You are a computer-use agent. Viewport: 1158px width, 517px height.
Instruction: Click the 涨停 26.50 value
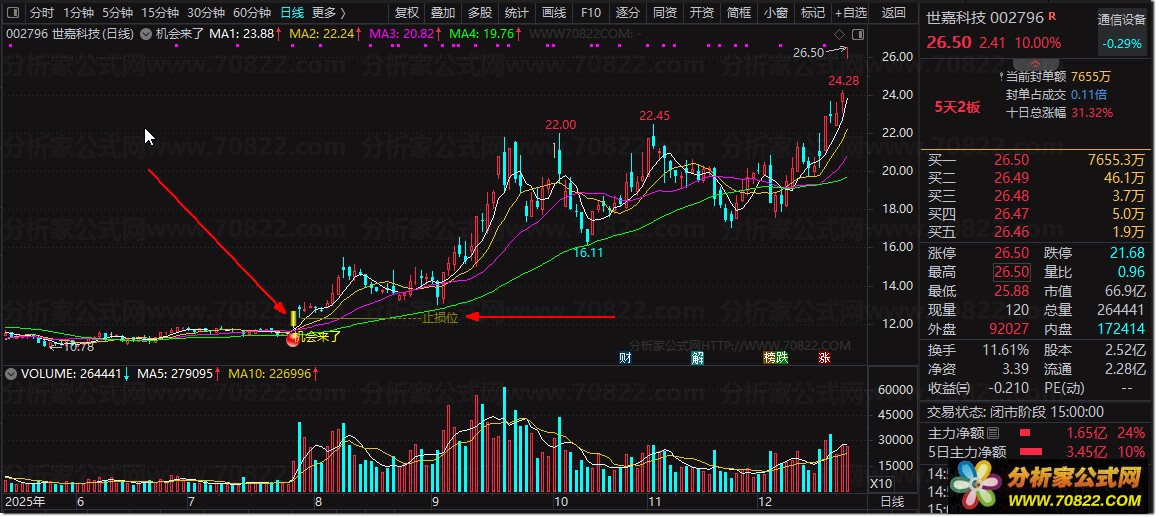tap(1010, 253)
